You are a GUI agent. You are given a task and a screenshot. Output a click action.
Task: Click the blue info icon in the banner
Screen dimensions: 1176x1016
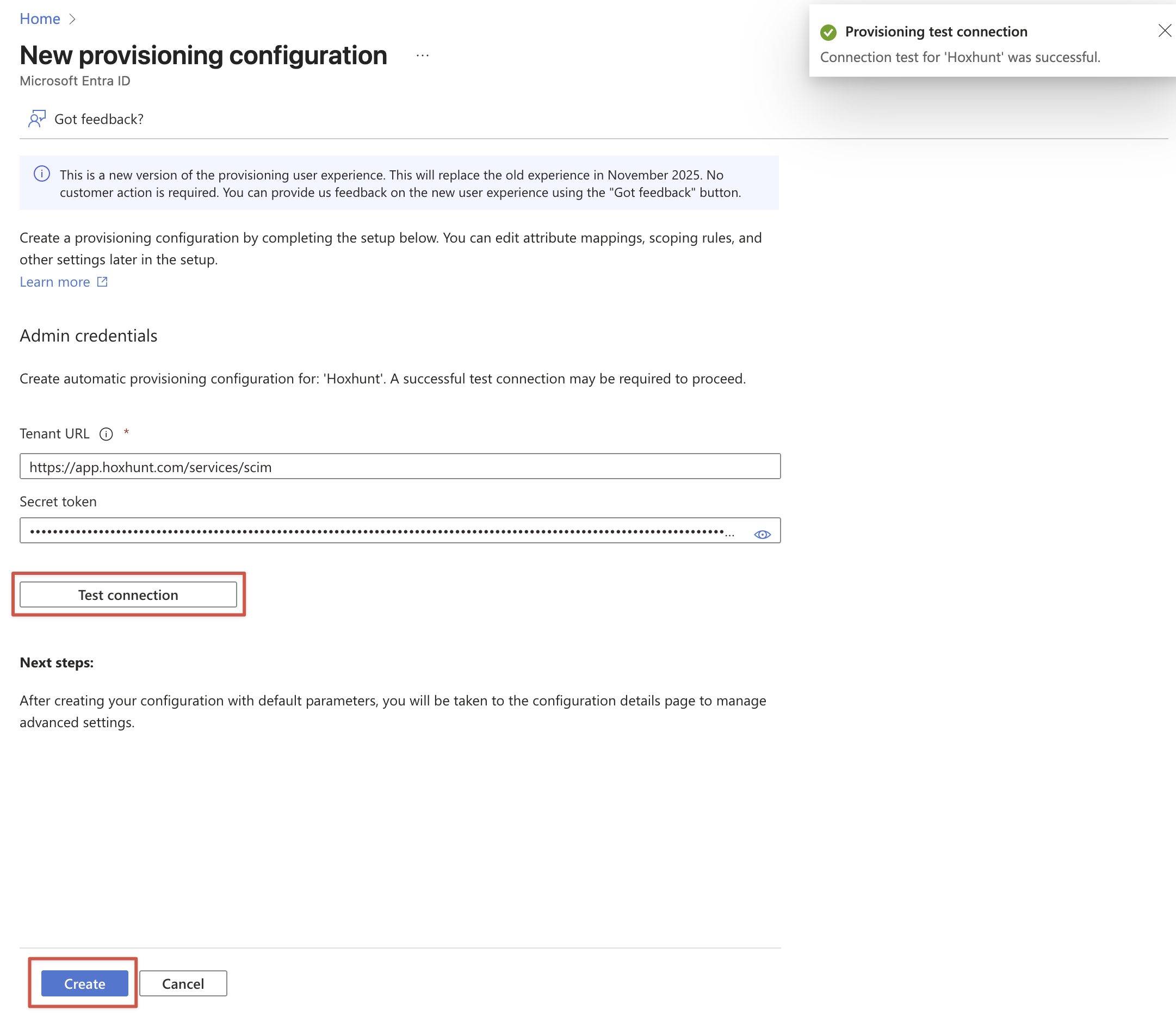tap(42, 174)
